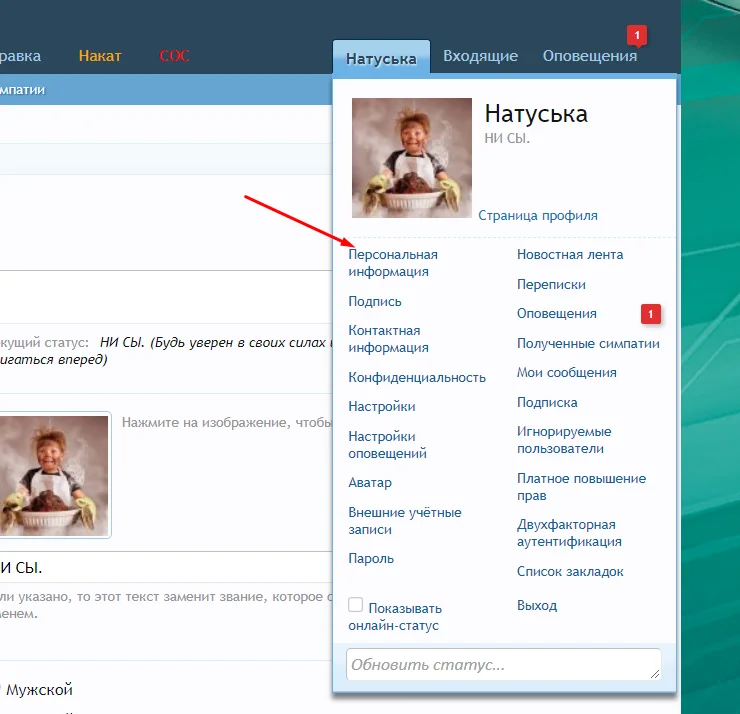The image size is (740, 714).
Task: Open the Накат navigation link
Action: tap(100, 56)
